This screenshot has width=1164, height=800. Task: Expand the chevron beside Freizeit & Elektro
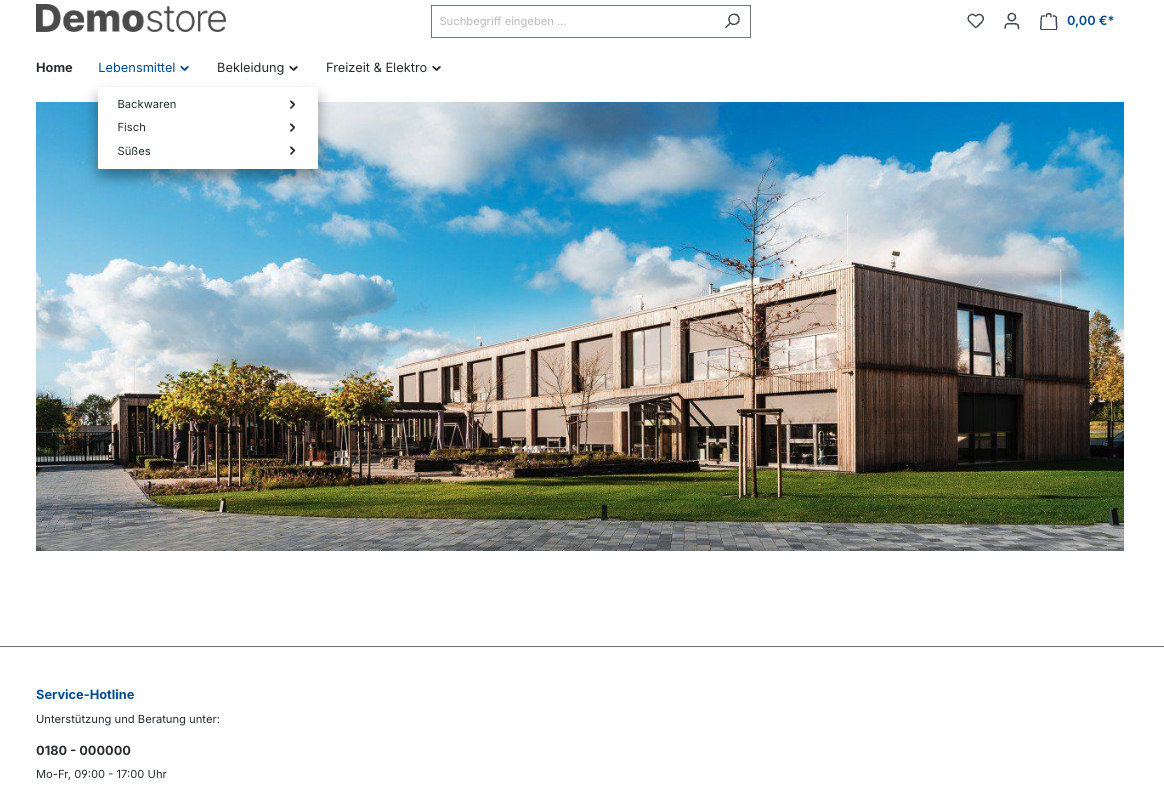437,69
